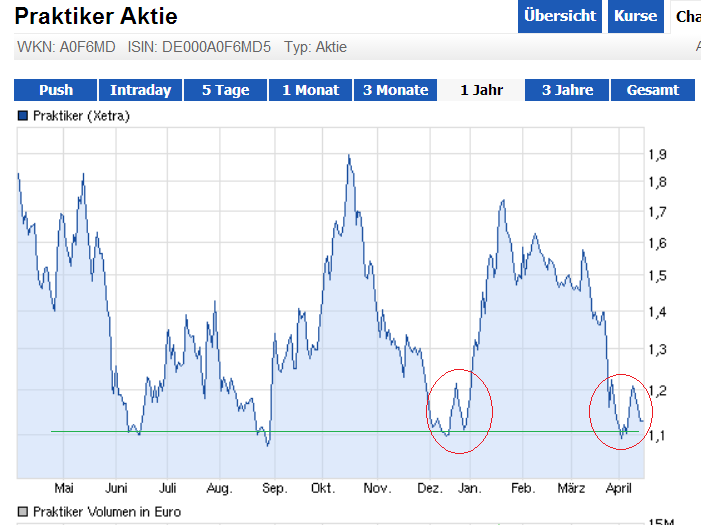This screenshot has width=701, height=525.
Task: Click the 1,2 price axis value
Action: click(x=657, y=390)
